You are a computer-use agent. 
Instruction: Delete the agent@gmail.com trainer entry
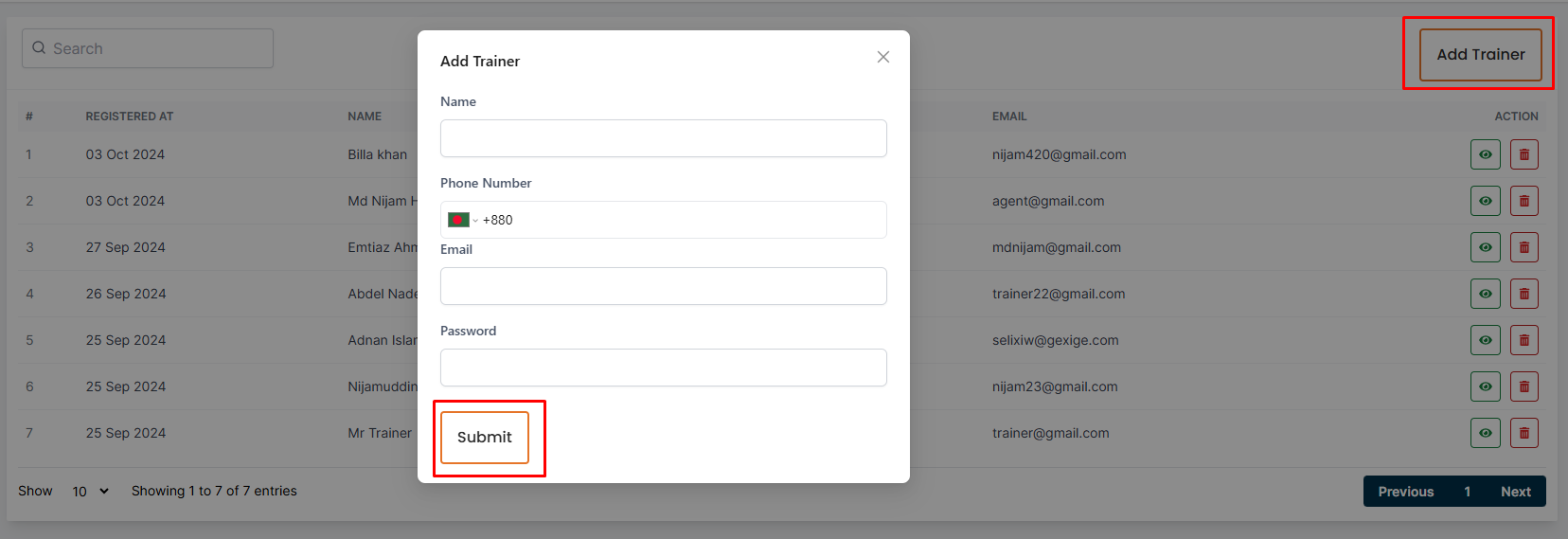click(1523, 201)
